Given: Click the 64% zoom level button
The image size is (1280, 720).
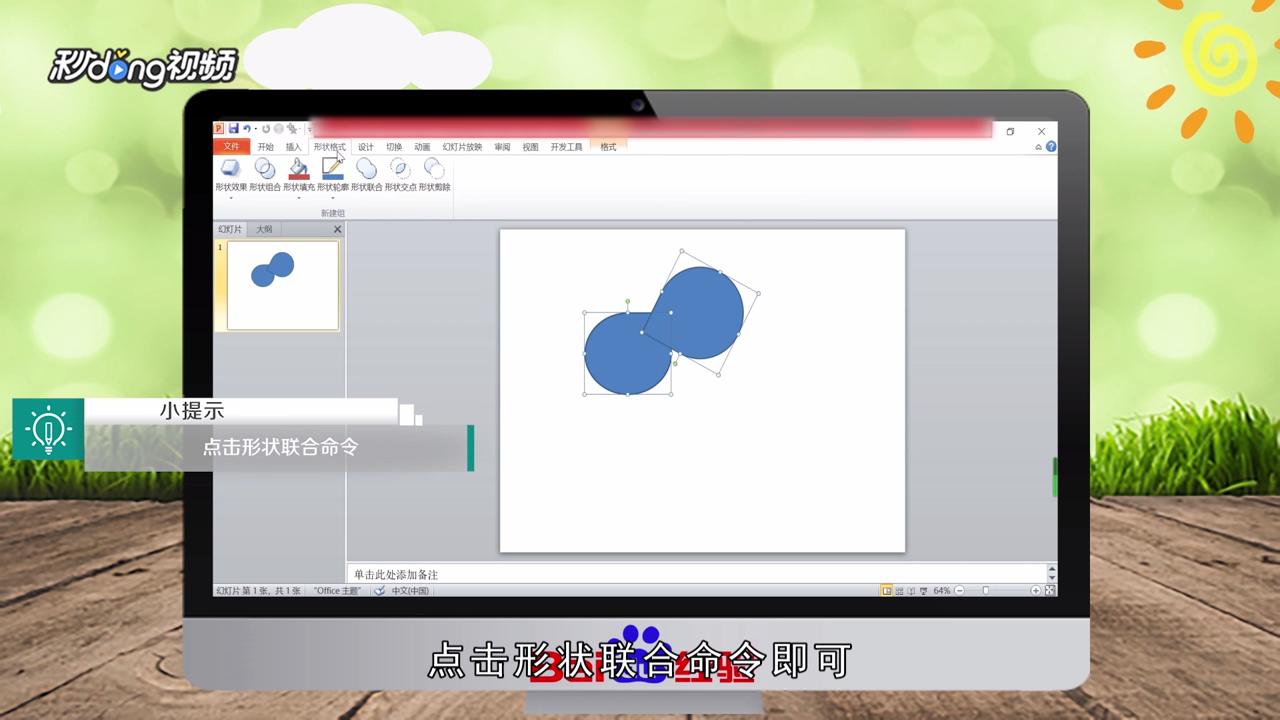Looking at the screenshot, I should 942,591.
